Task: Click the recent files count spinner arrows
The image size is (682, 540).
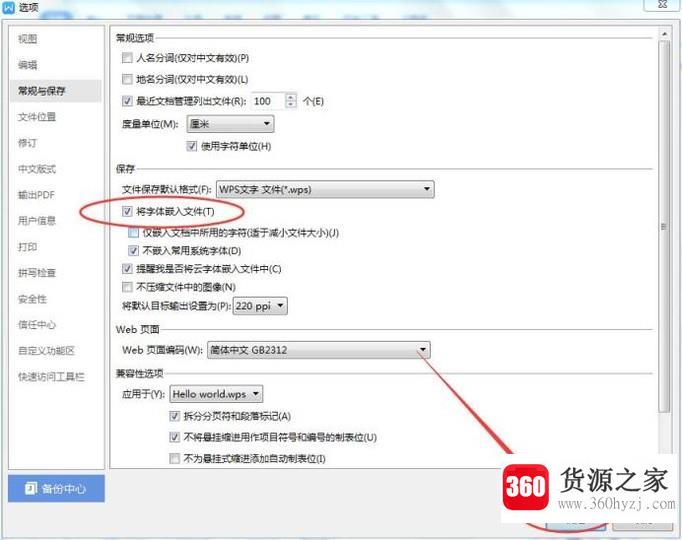Action: tap(291, 101)
